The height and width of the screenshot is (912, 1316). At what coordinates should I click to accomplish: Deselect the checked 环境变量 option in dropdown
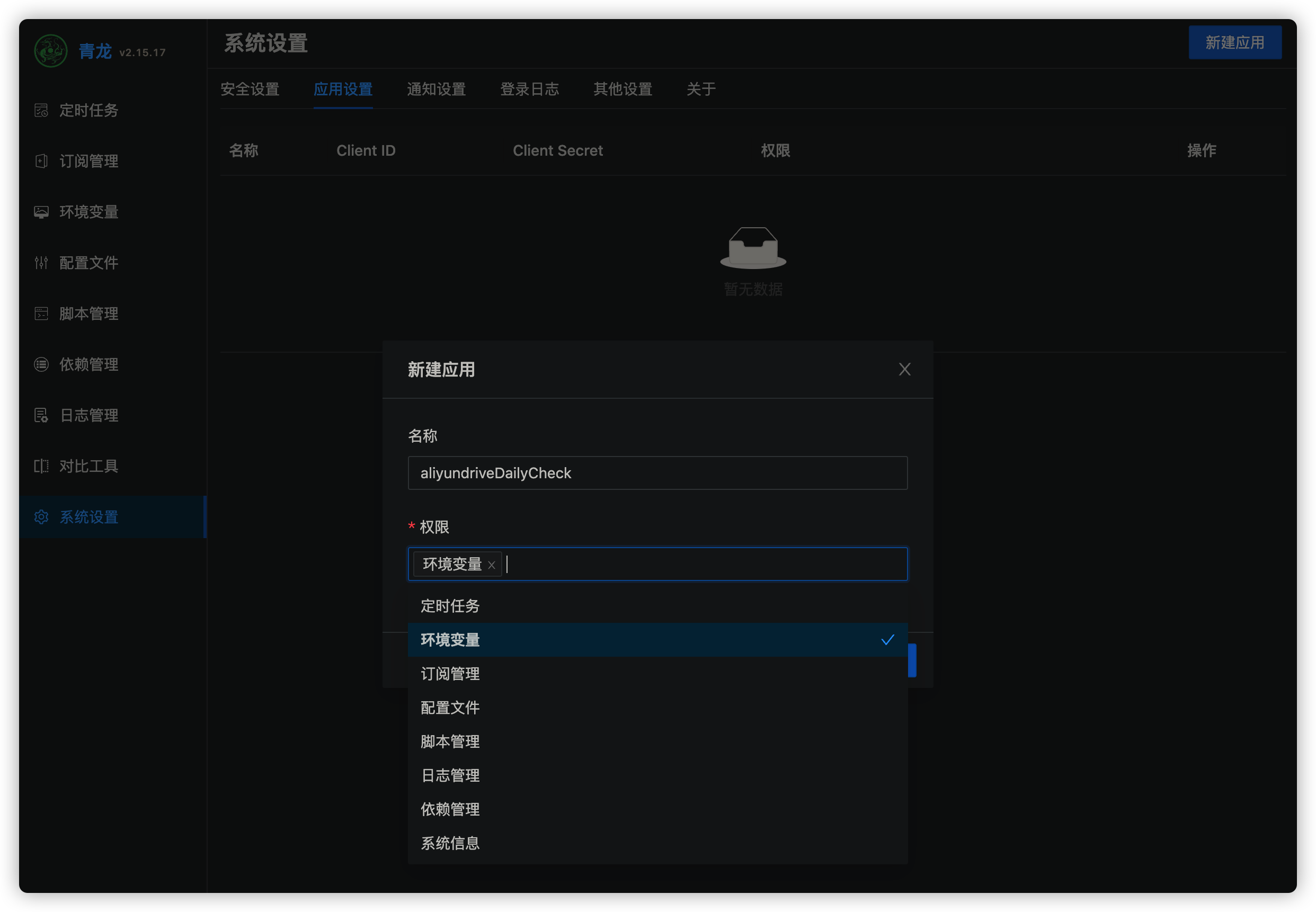point(657,640)
